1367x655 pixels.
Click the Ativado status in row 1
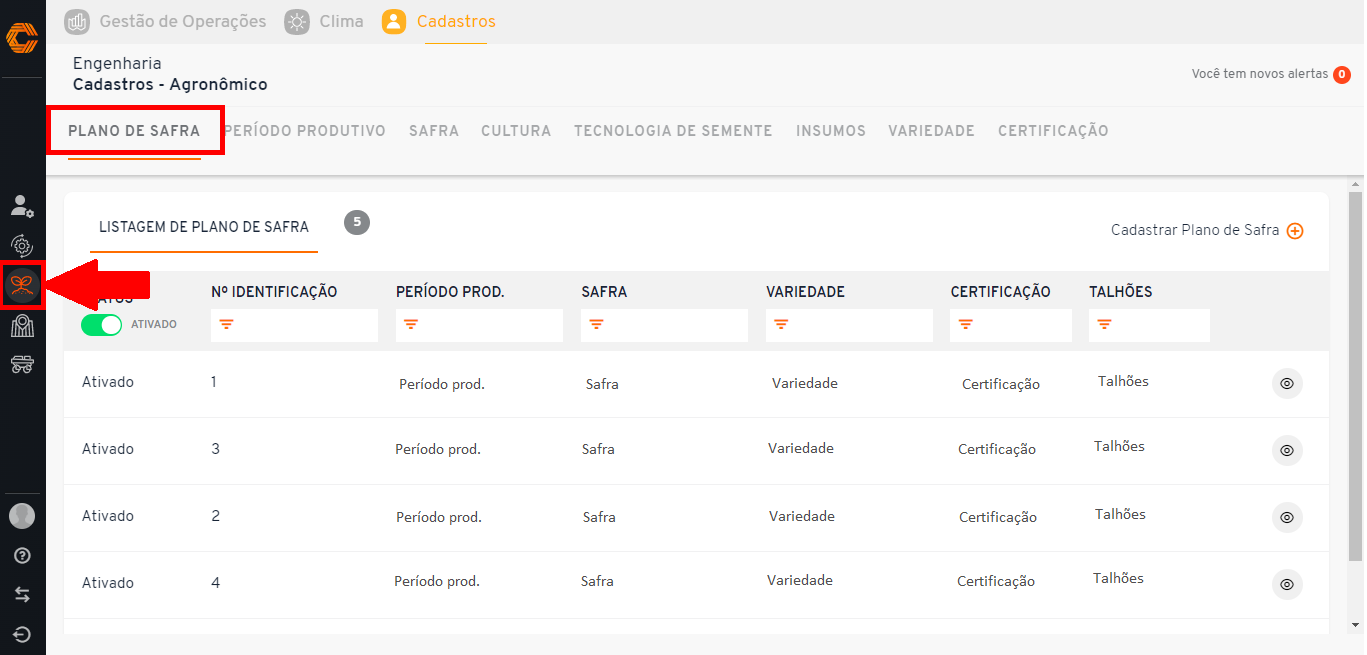[x=108, y=382]
